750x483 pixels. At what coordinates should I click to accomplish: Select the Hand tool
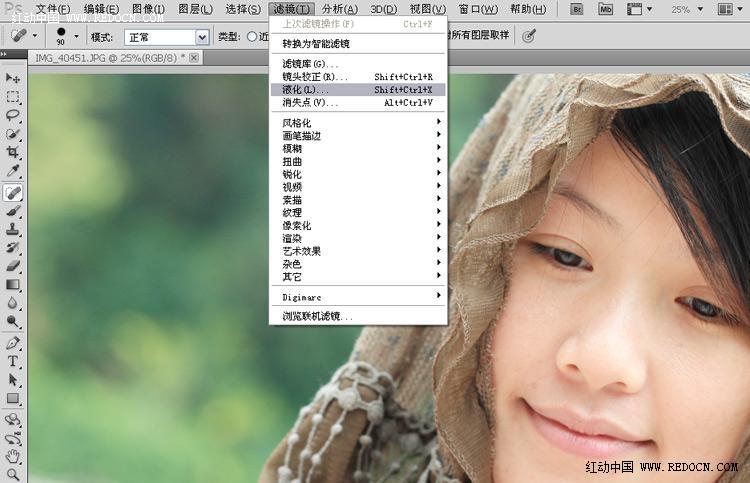click(13, 456)
